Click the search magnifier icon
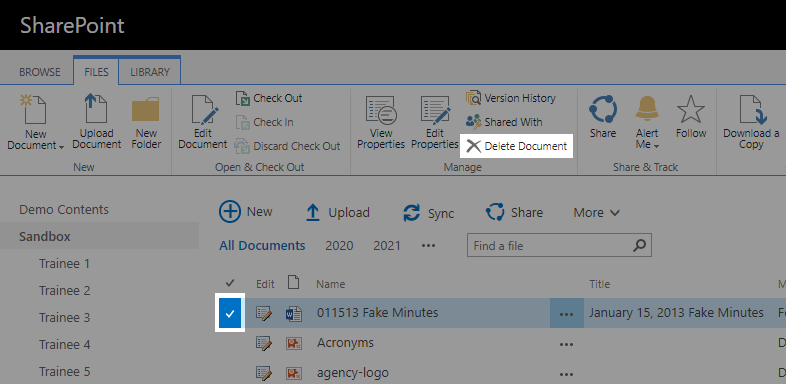 coord(640,246)
